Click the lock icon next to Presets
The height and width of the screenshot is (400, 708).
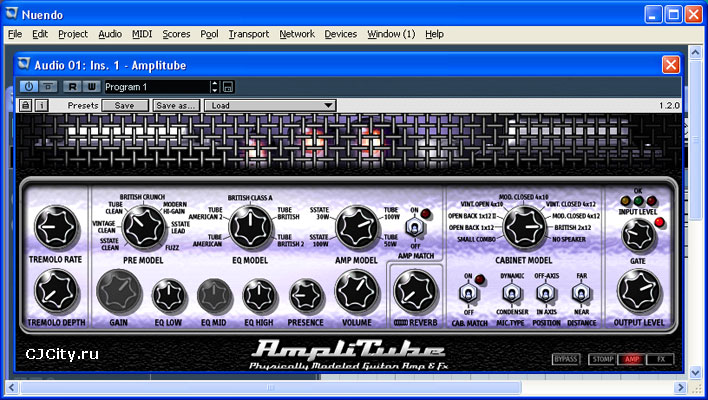(25, 106)
